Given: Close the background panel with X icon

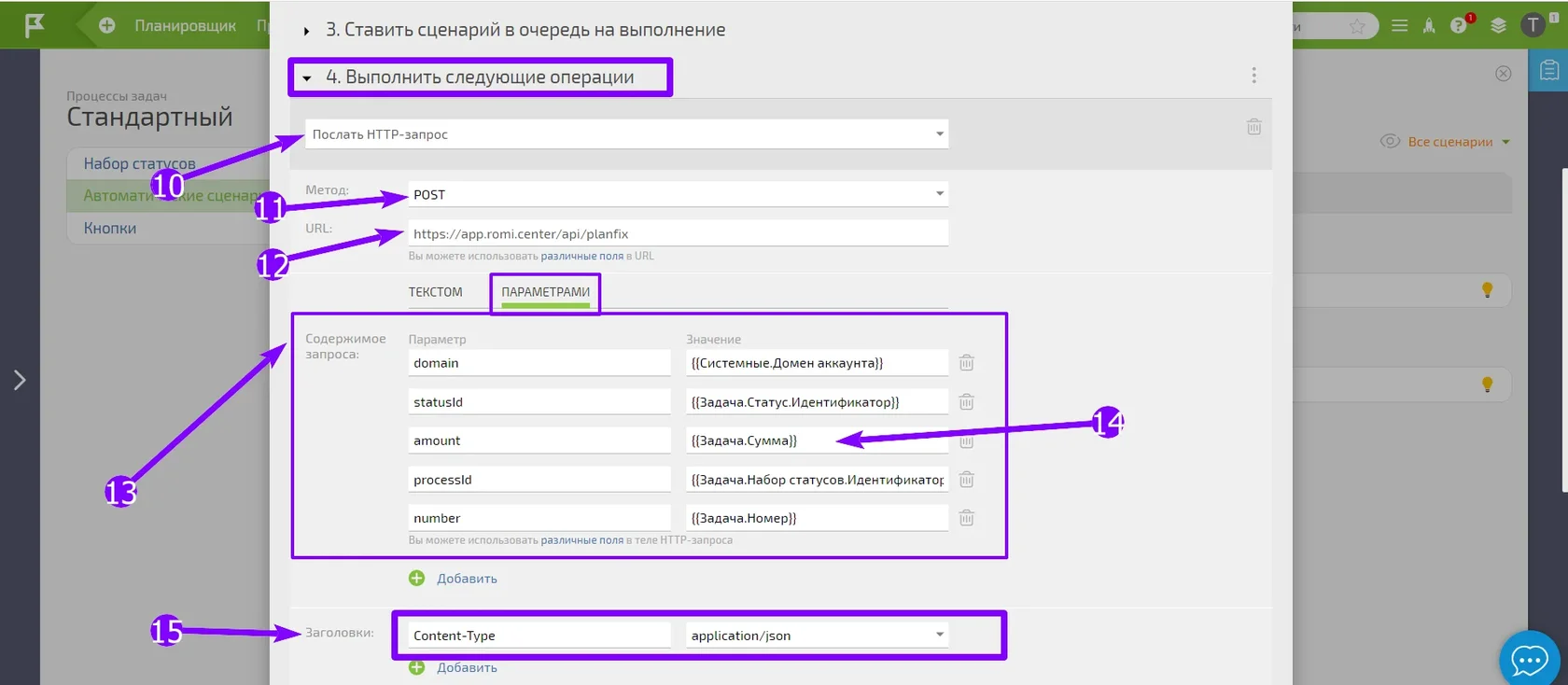Looking at the screenshot, I should coord(1503,74).
